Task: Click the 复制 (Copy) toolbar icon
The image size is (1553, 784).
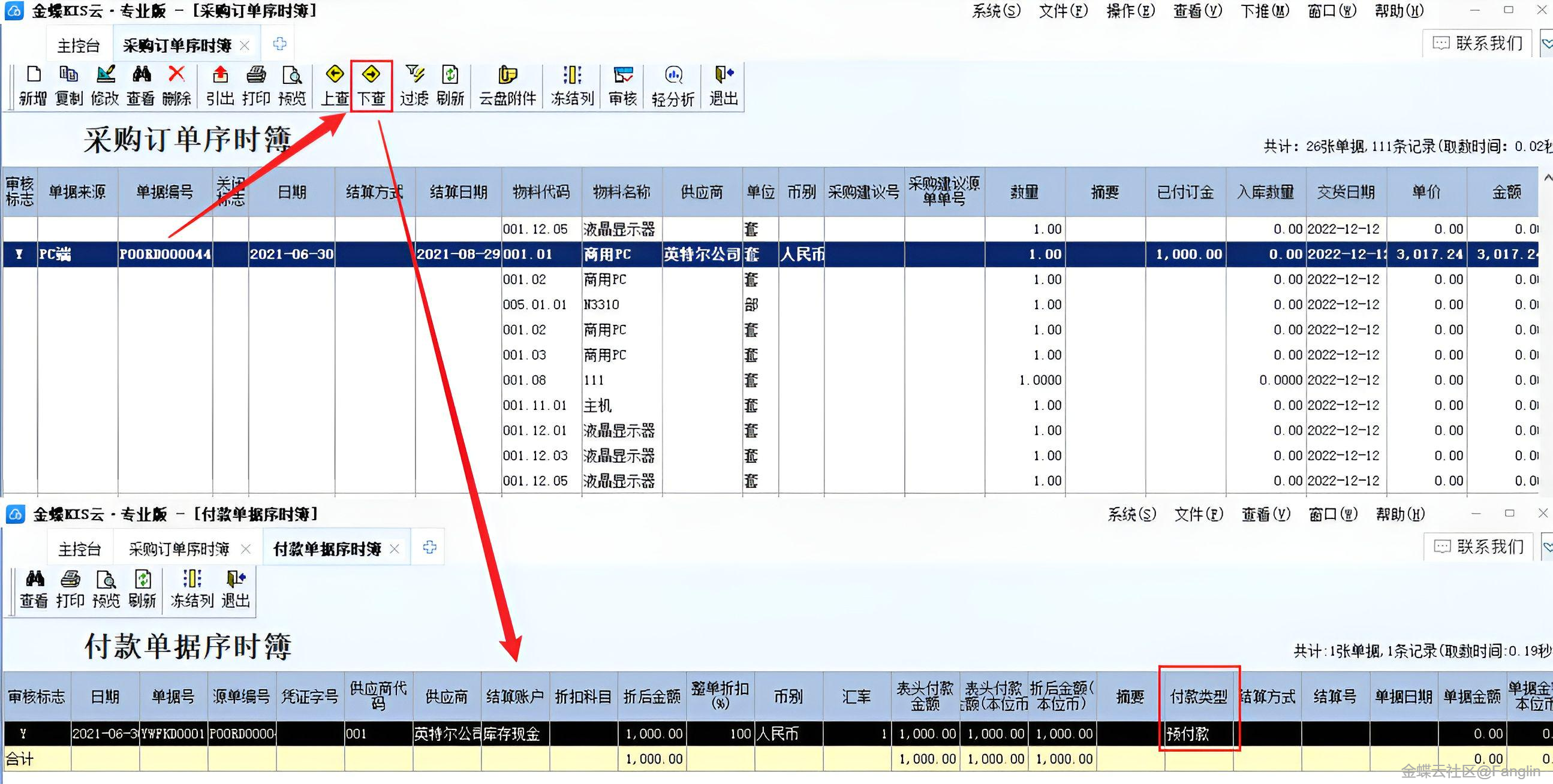Action: point(69,85)
